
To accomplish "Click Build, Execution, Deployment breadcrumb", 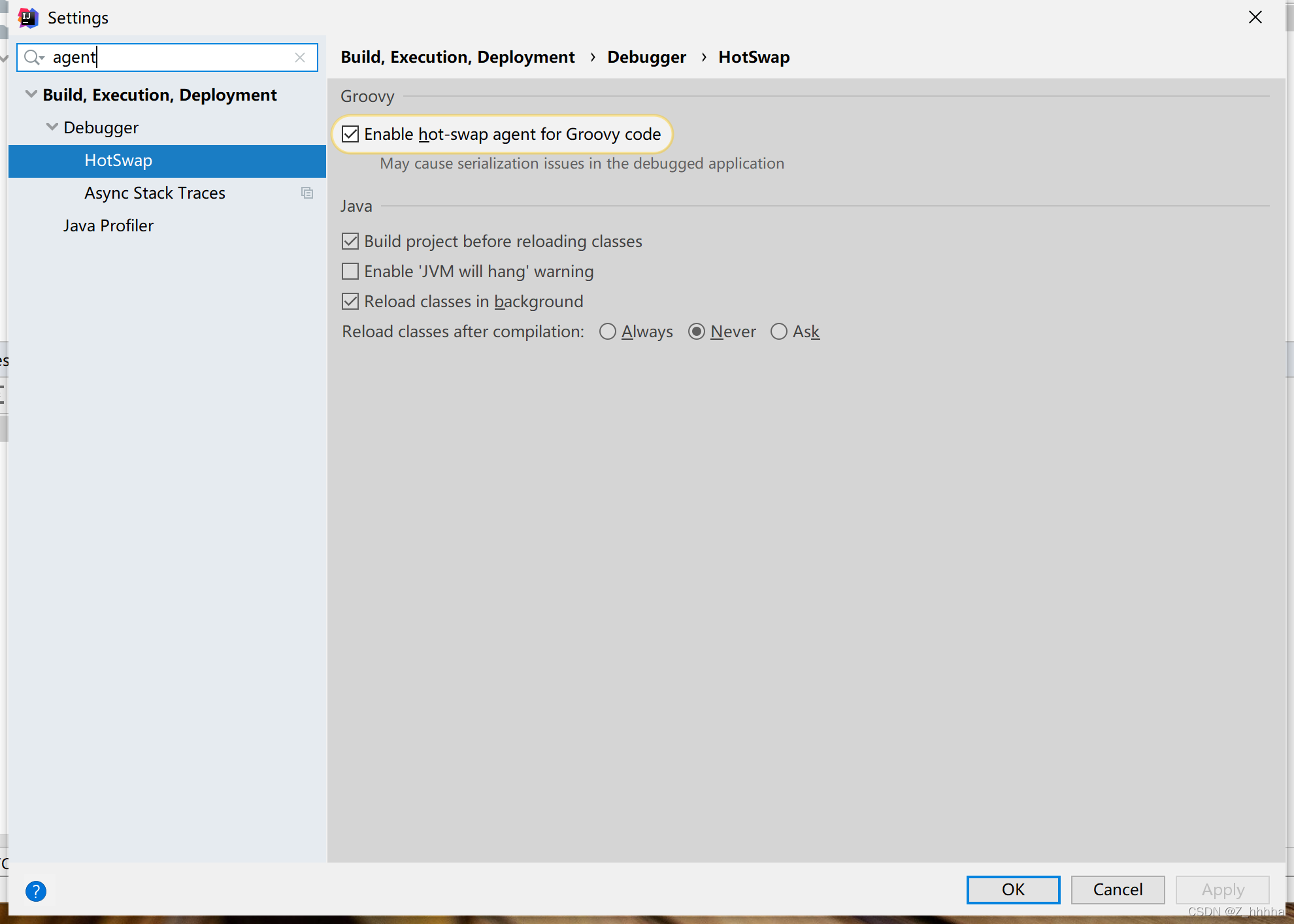I will (457, 57).
